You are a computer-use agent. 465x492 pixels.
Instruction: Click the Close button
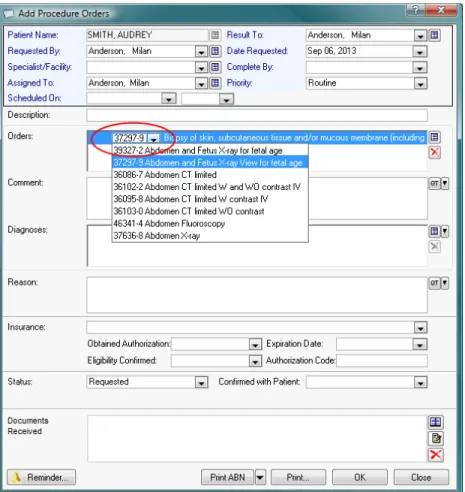(x=421, y=477)
